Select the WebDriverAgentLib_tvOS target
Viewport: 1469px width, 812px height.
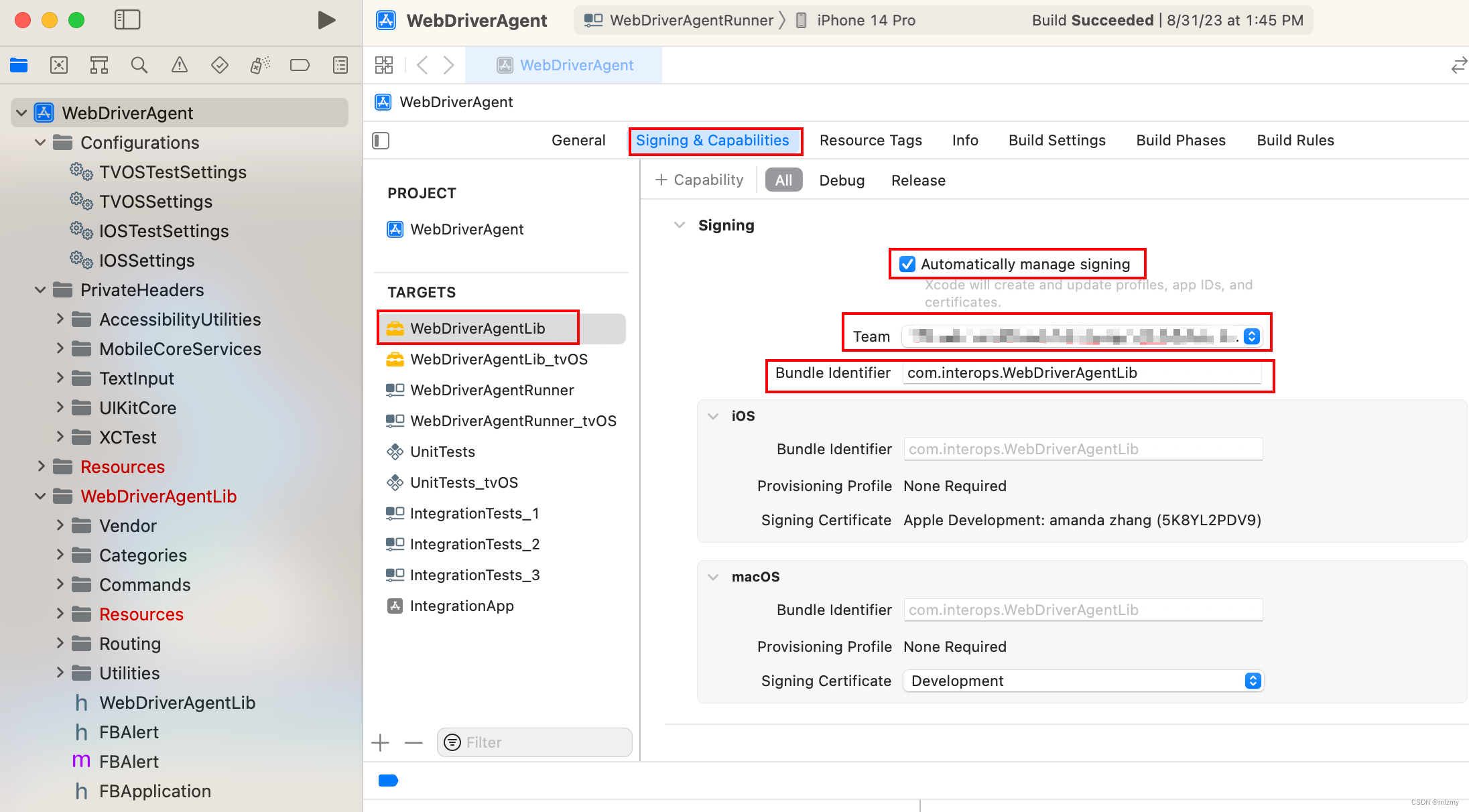tap(500, 359)
